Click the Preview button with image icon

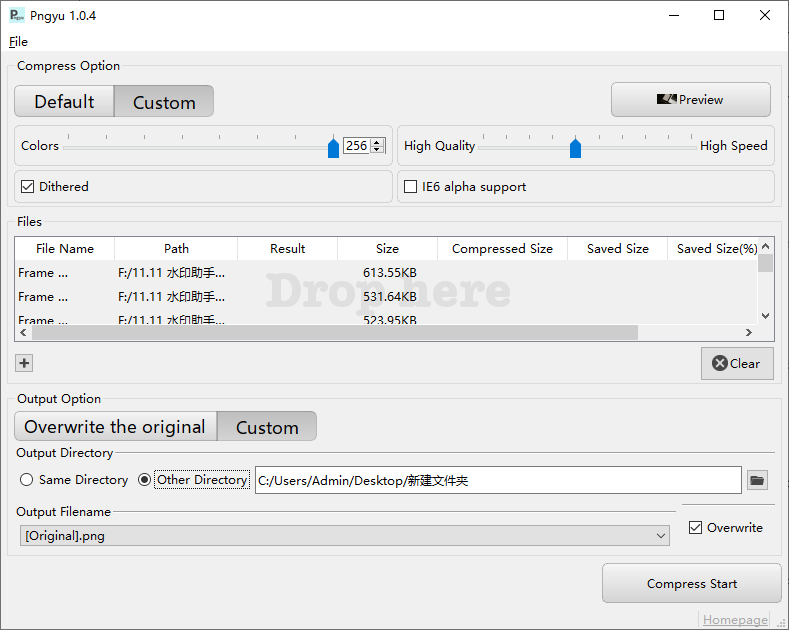tap(690, 100)
